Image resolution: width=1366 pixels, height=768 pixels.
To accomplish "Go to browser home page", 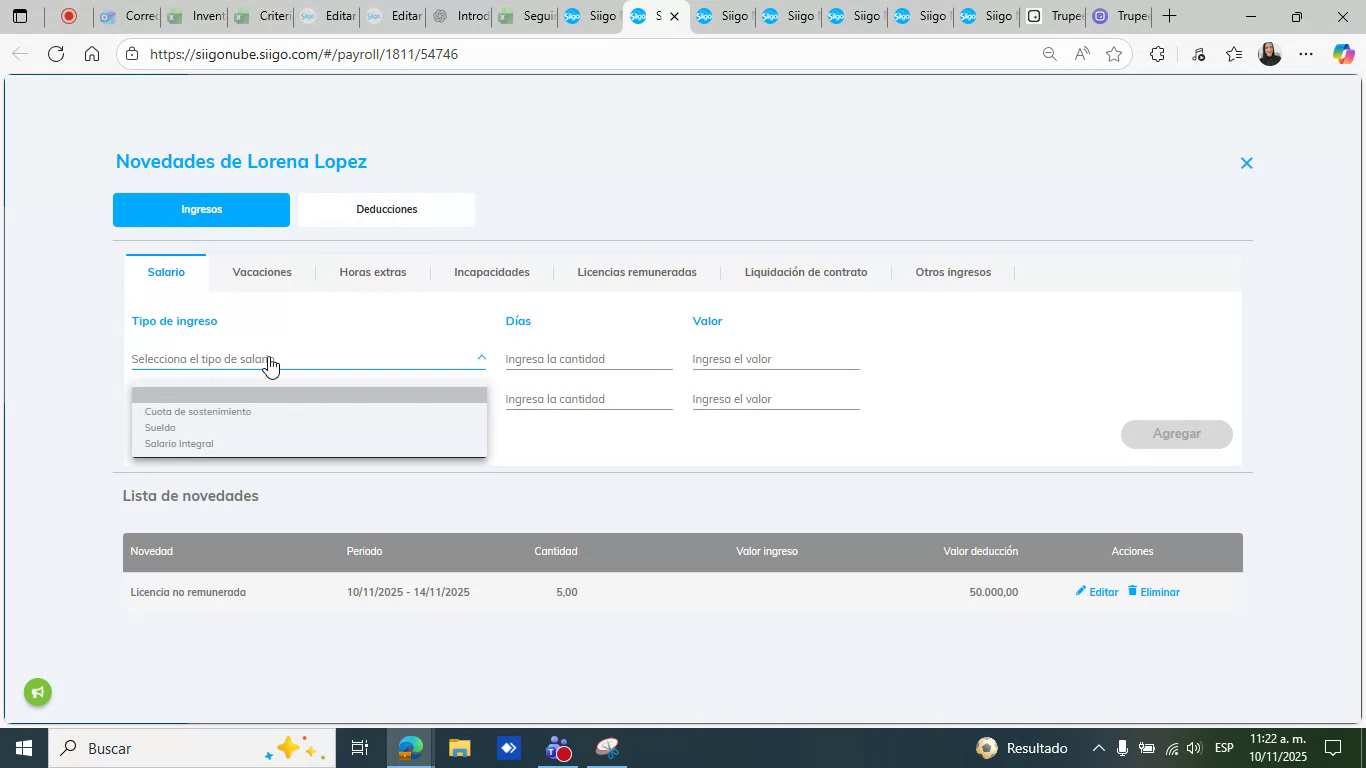I will (92, 54).
